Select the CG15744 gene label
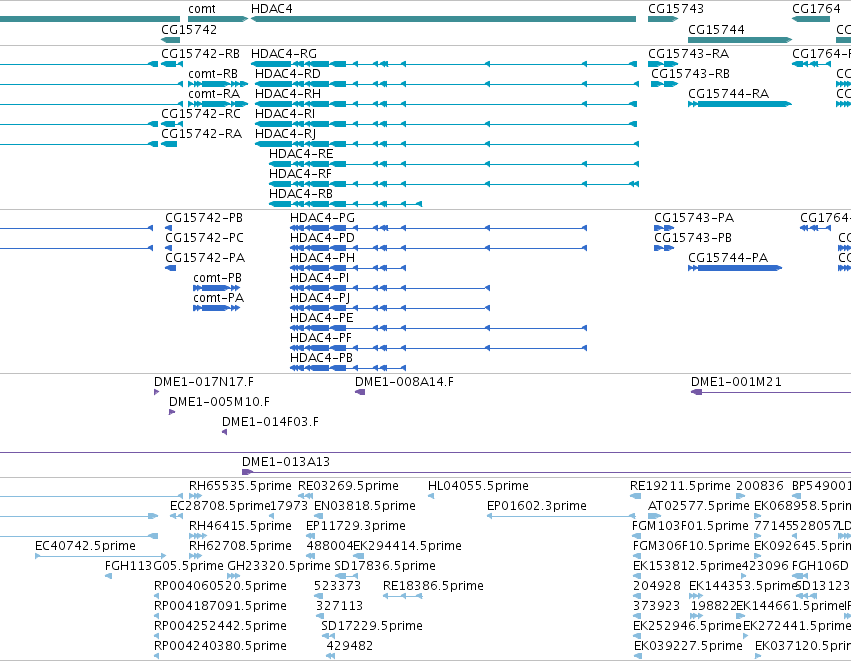The width and height of the screenshot is (851, 661). pyautogui.click(x=716, y=29)
